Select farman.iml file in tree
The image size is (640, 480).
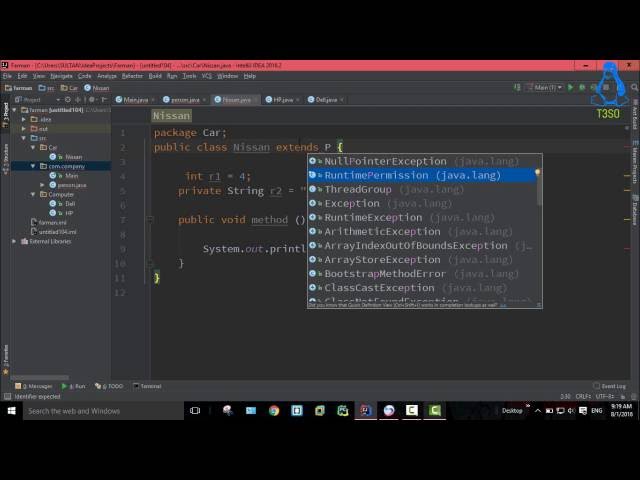pyautogui.click(x=49, y=222)
